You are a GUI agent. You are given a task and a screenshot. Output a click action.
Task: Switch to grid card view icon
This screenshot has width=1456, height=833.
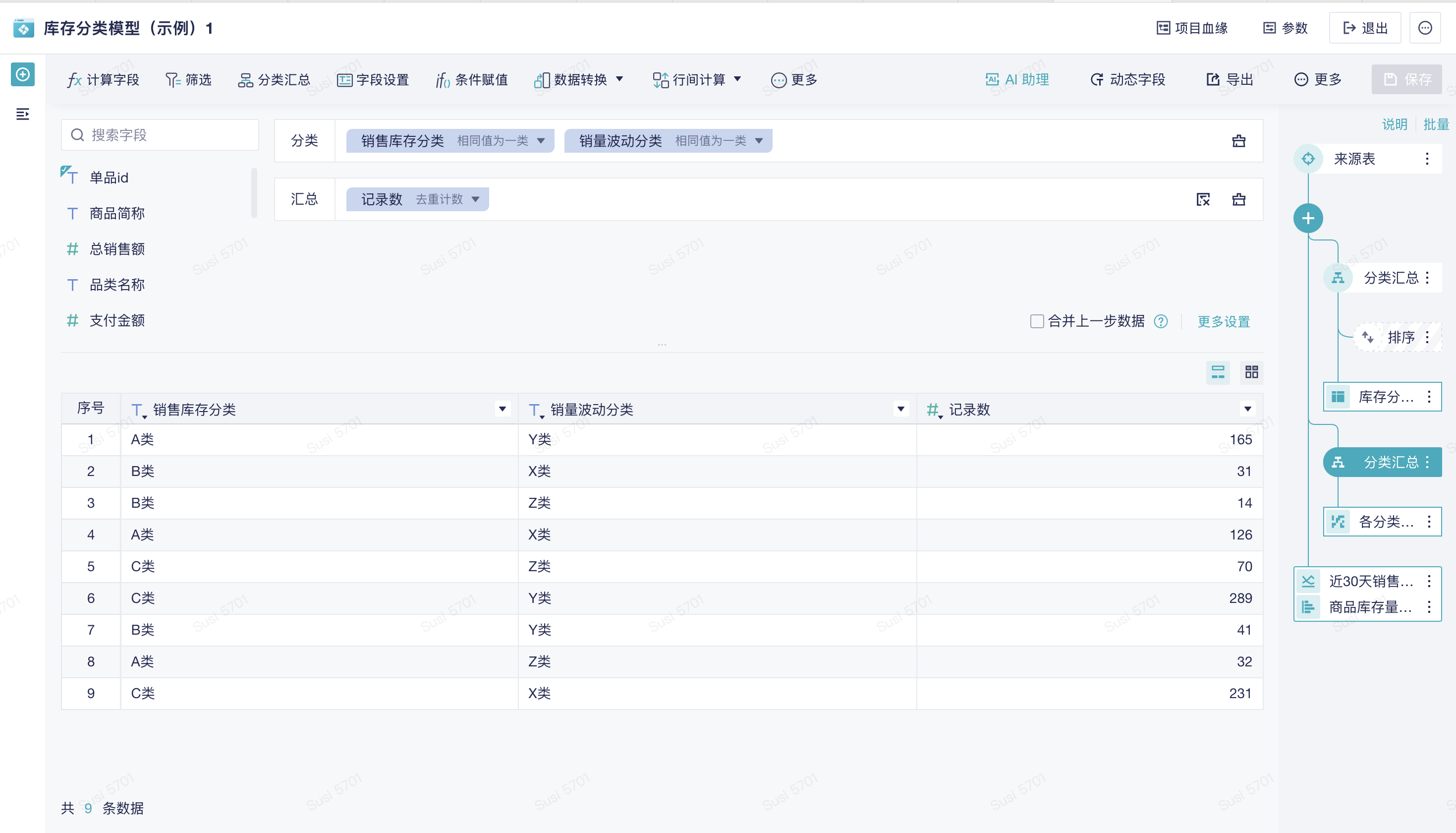(x=1251, y=372)
